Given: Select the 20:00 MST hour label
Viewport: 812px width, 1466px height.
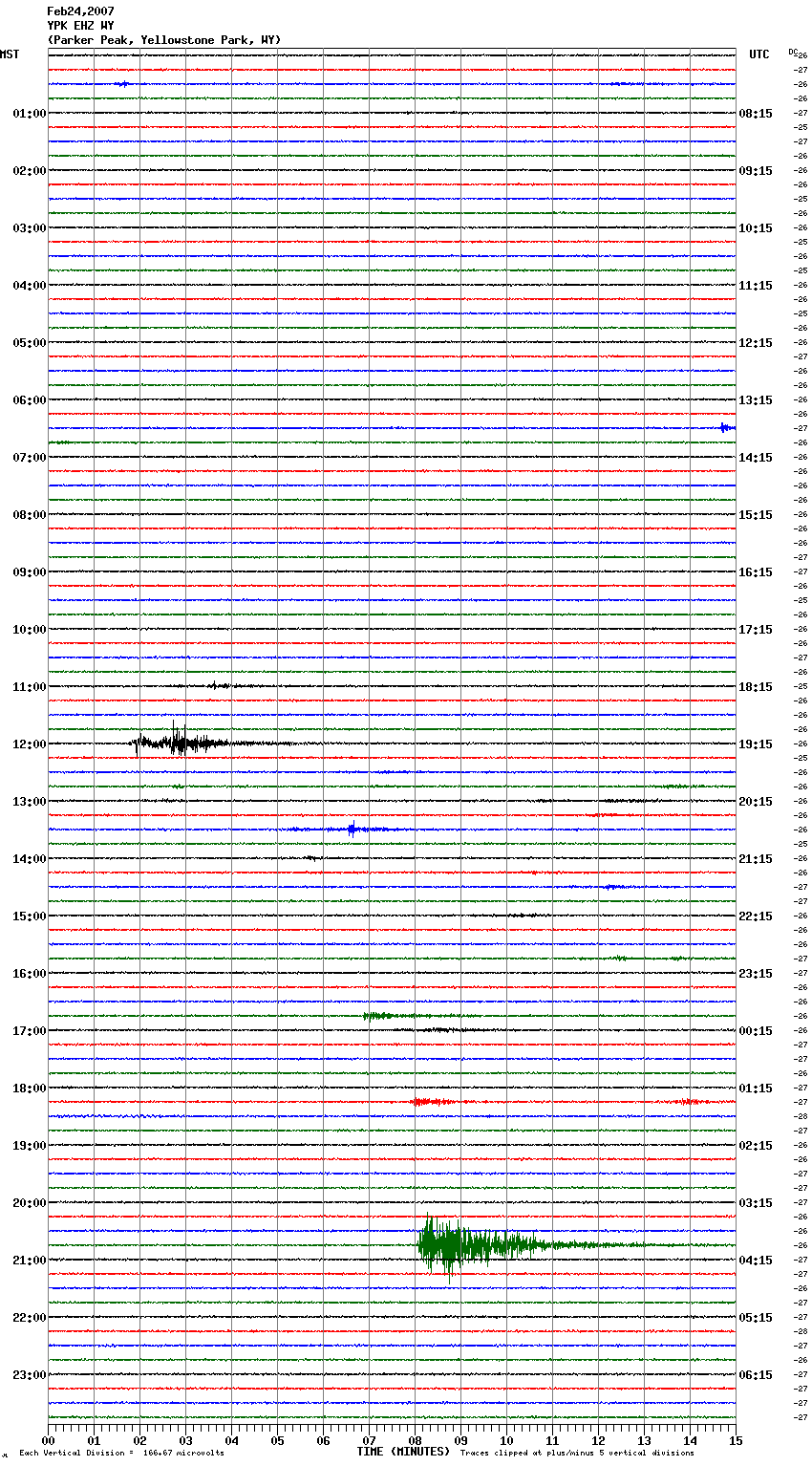Looking at the screenshot, I should 30,1203.
